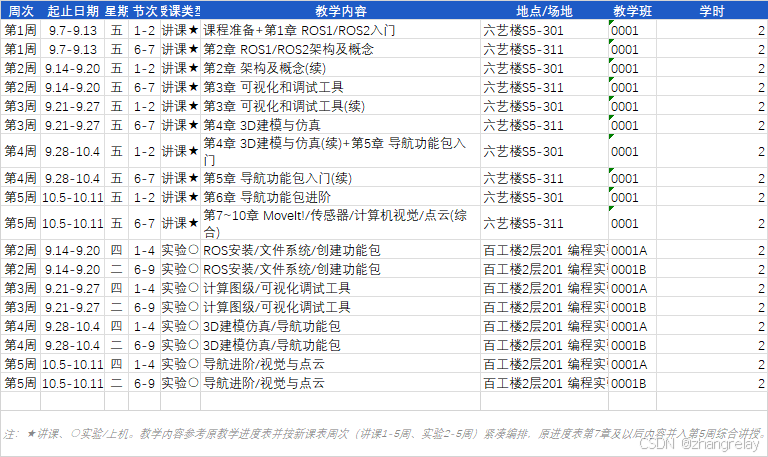Select cell '第4章 3D建模与仿真(续)+第5章 导航功能包入门'
Viewport: 768px width, 457px height.
(x=340, y=151)
